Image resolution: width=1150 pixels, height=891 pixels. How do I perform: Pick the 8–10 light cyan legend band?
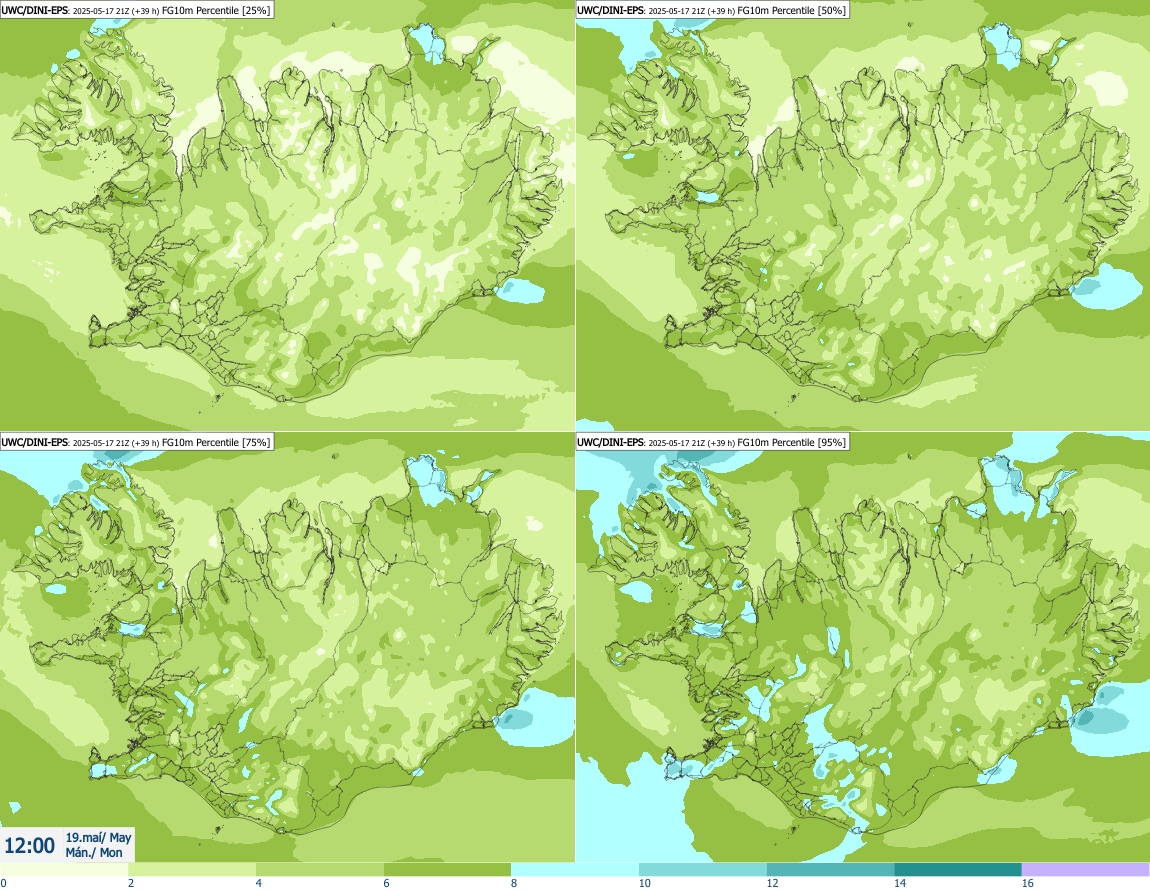pyautogui.click(x=575, y=870)
